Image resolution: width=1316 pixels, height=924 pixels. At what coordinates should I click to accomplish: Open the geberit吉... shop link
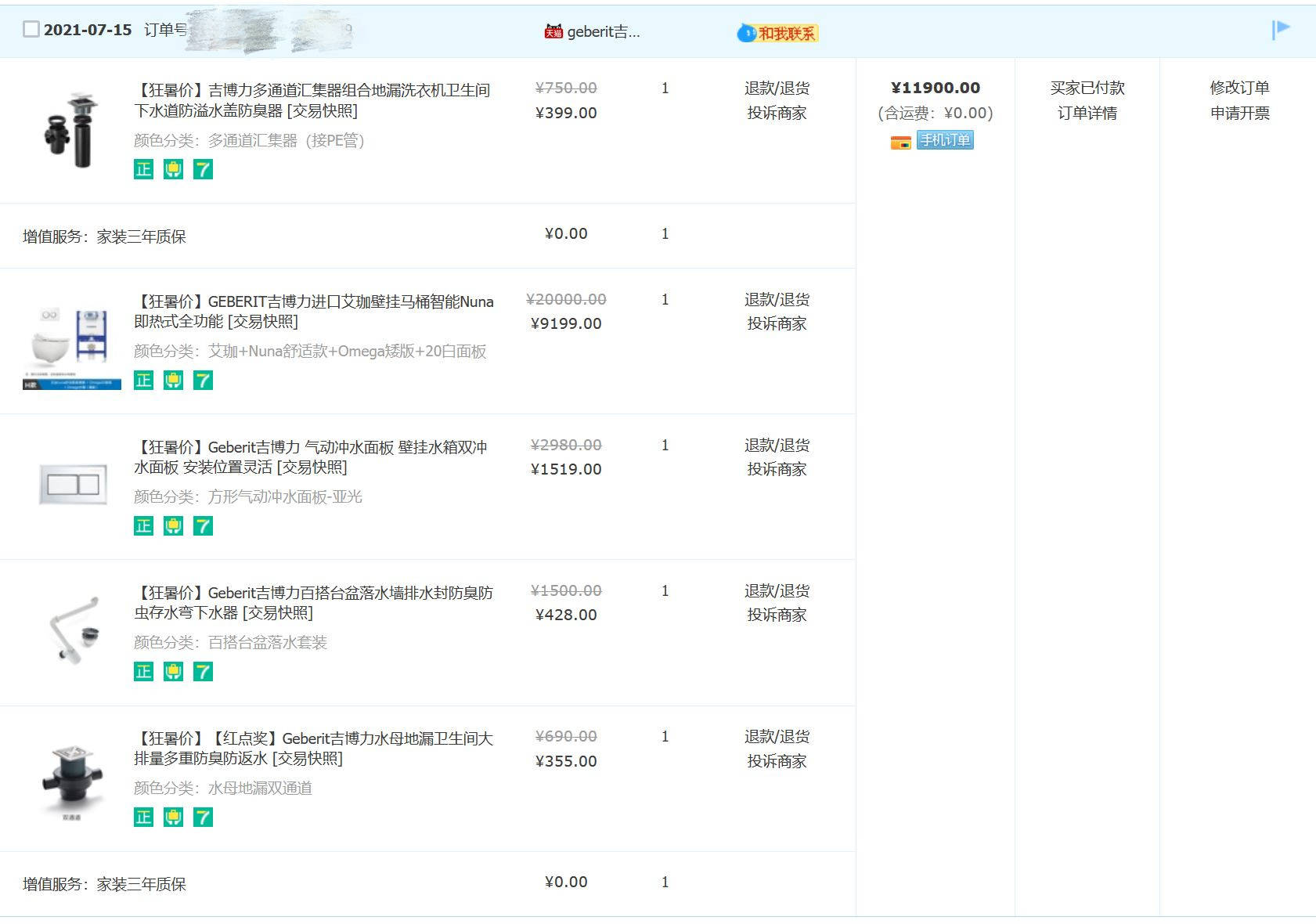click(603, 31)
